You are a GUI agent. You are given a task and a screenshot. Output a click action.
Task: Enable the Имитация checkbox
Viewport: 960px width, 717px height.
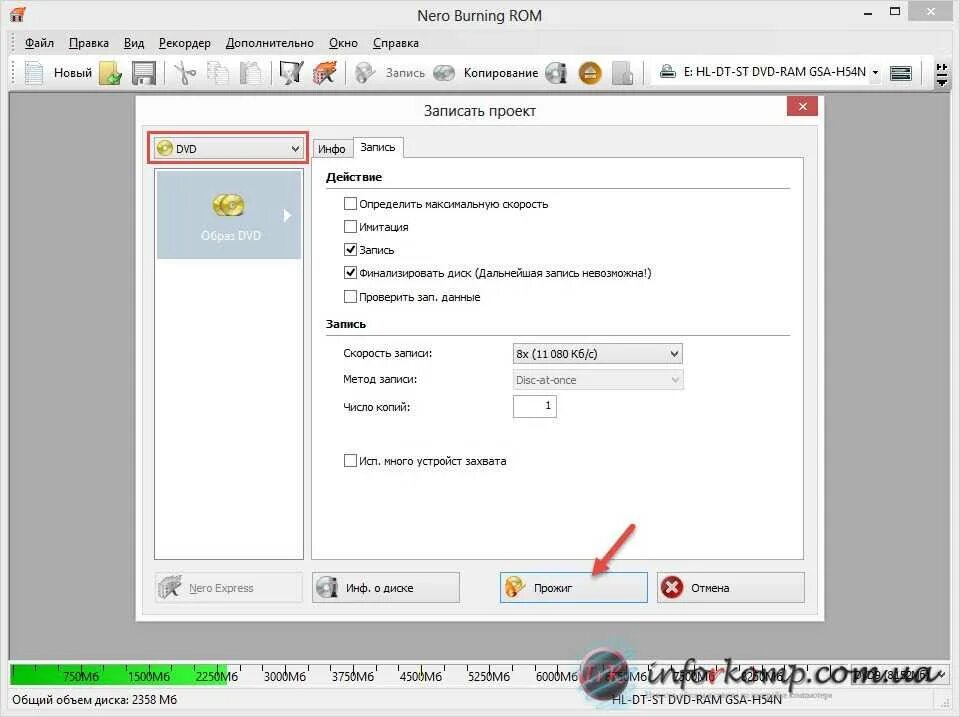[x=350, y=227]
